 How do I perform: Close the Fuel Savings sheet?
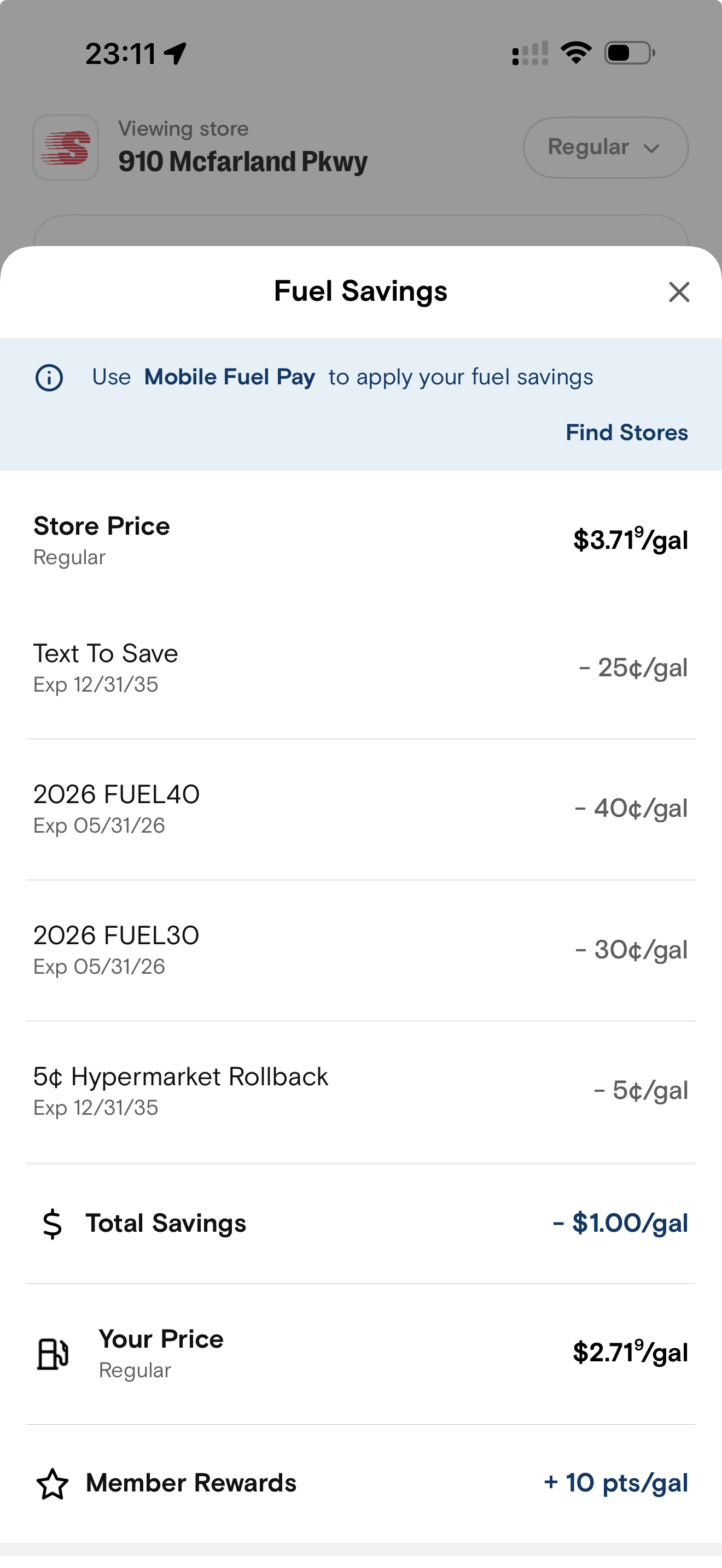(679, 292)
